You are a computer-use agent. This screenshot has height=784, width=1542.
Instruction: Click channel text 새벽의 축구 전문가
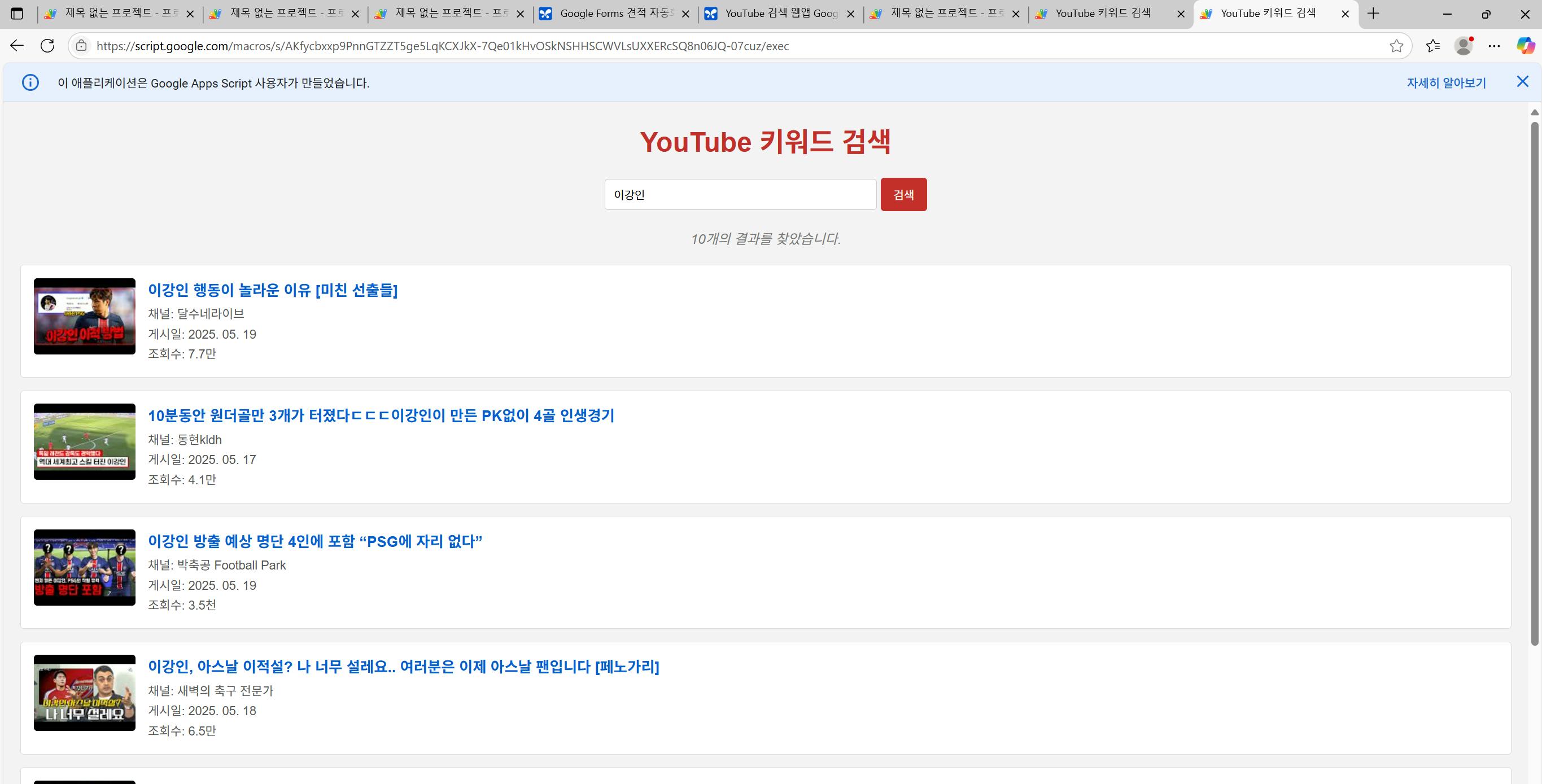pos(225,691)
